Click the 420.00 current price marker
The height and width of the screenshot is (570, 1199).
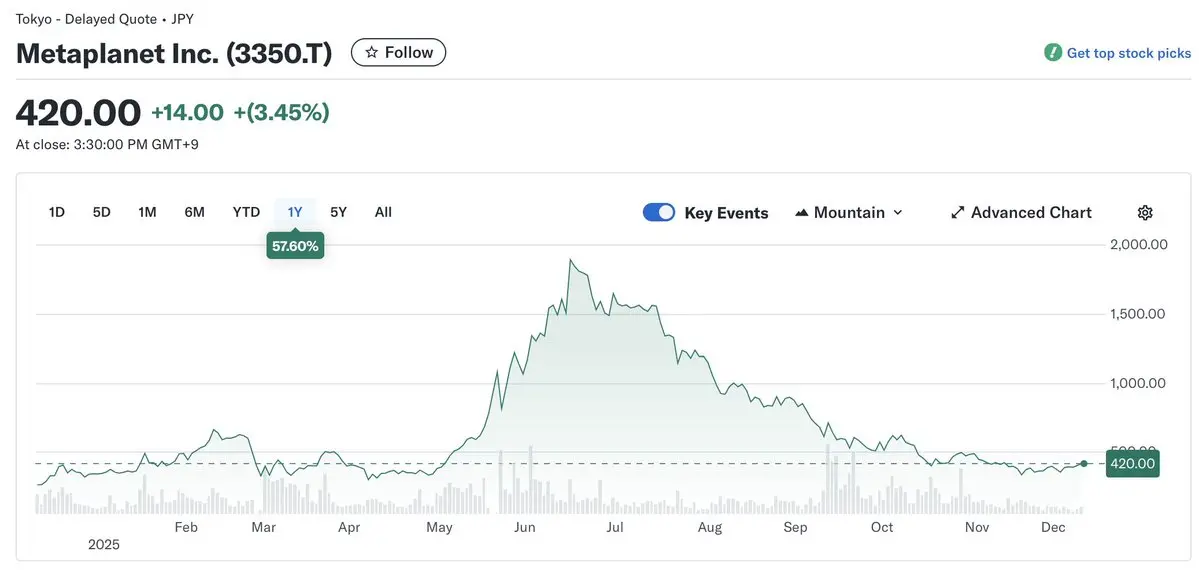[1132, 463]
